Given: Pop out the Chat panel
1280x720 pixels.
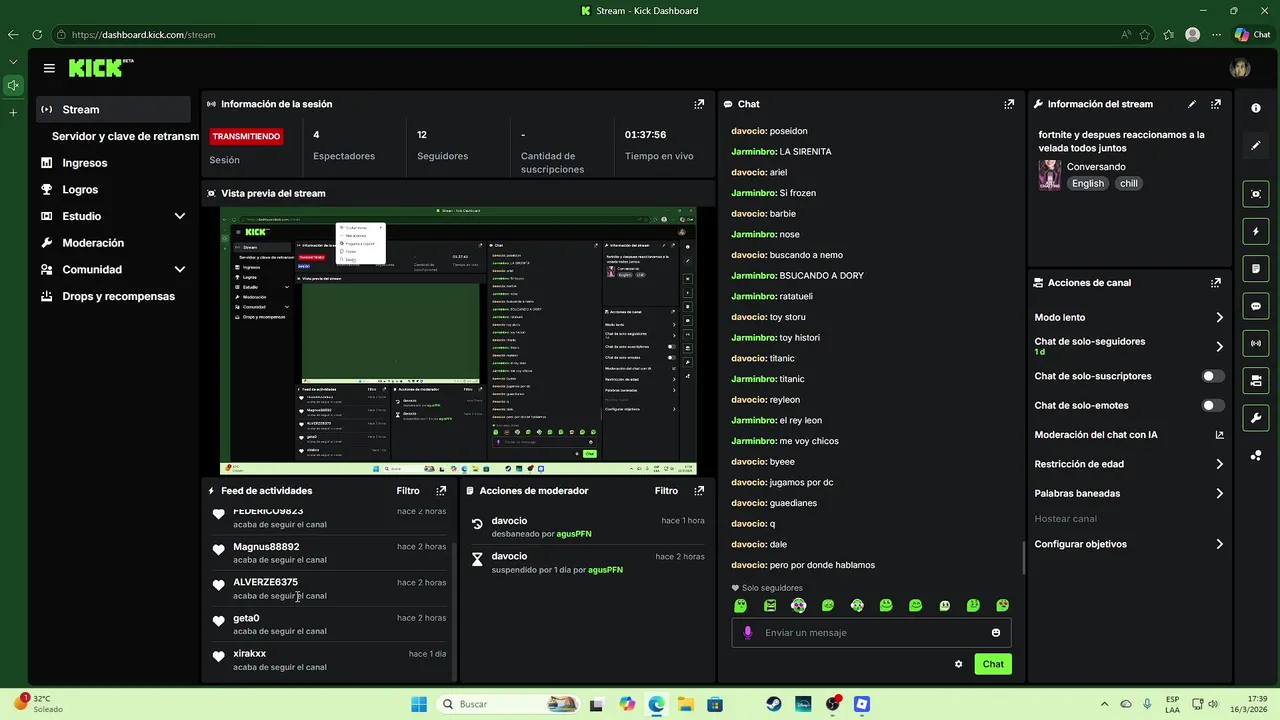Looking at the screenshot, I should 1010,104.
